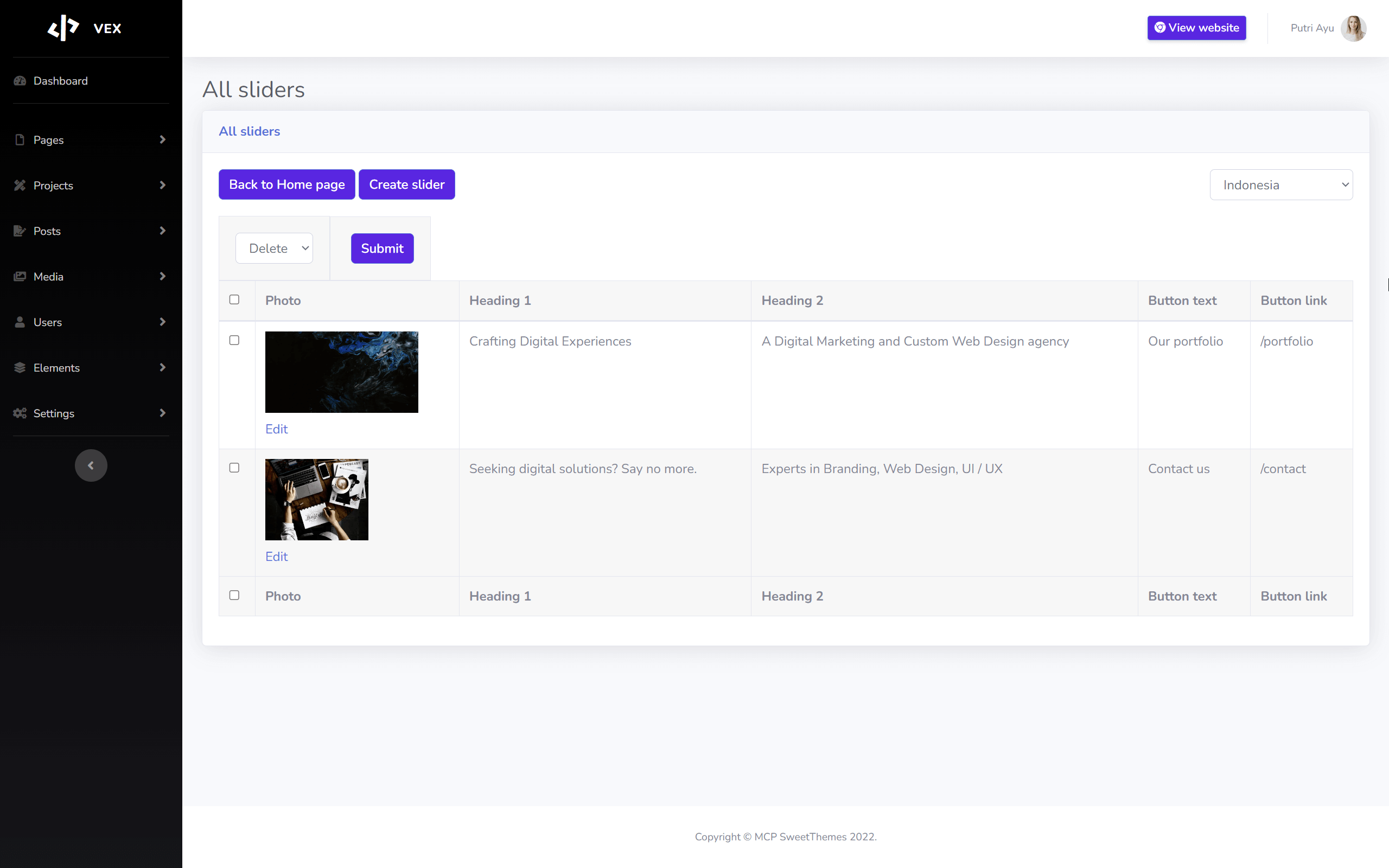Viewport: 1389px width, 868px height.
Task: Change the language from Indonesia dropdown
Action: point(1281,184)
